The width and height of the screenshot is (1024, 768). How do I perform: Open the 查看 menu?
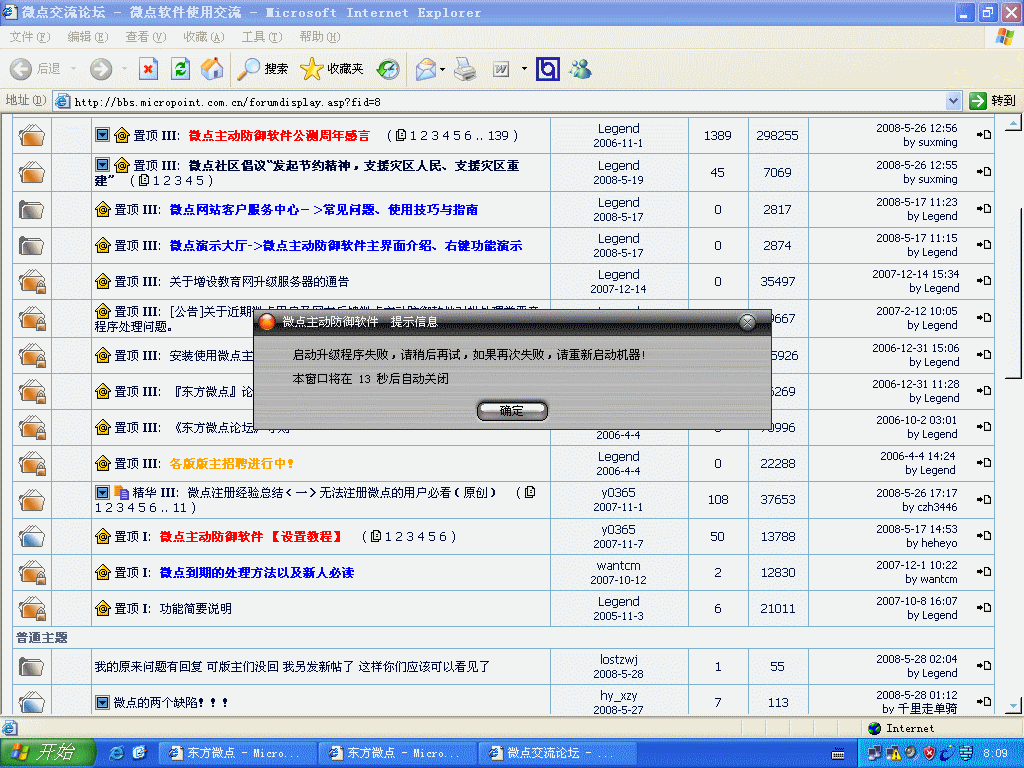(145, 37)
